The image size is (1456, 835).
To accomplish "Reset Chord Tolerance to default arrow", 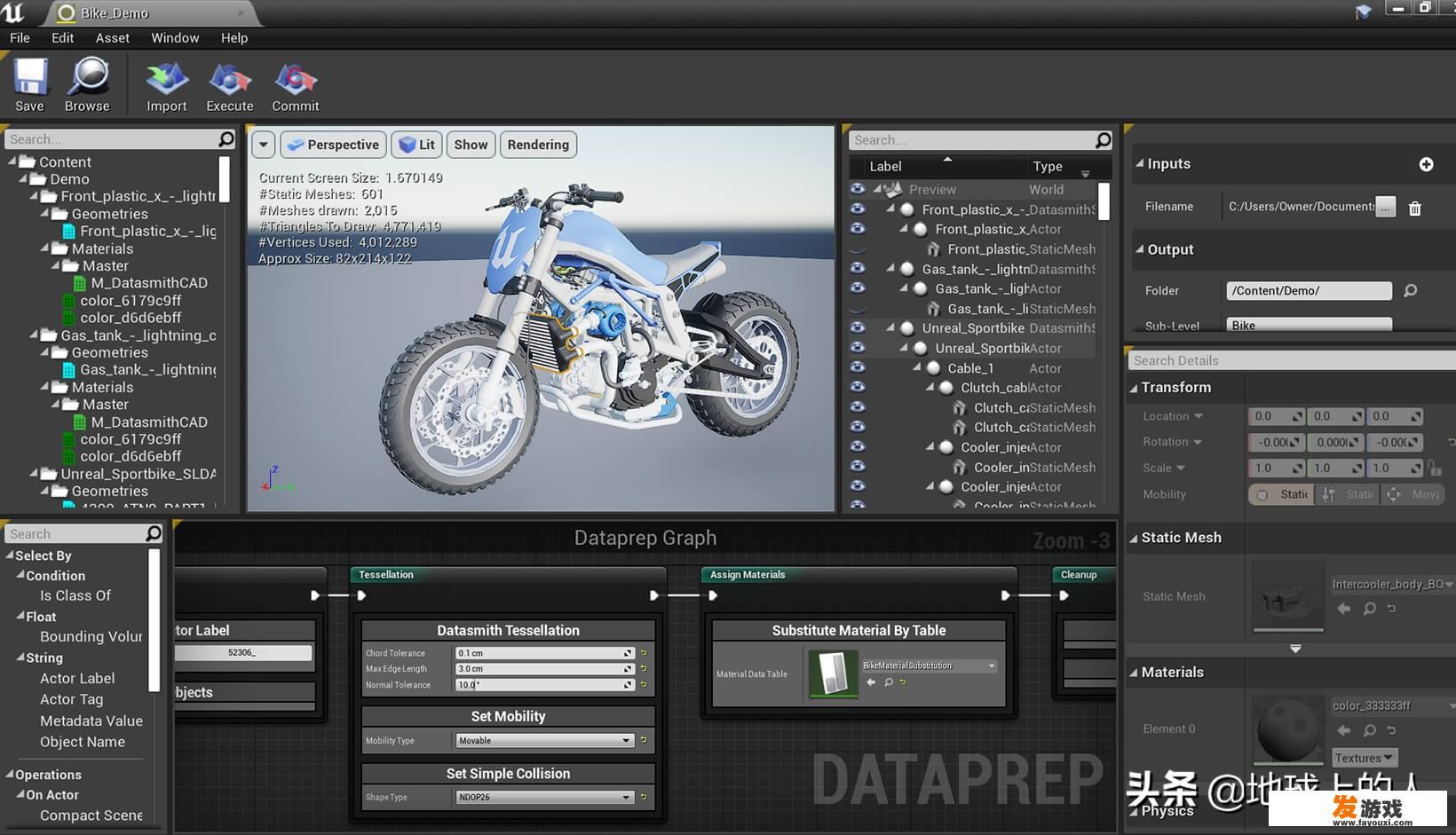I will coord(644,653).
